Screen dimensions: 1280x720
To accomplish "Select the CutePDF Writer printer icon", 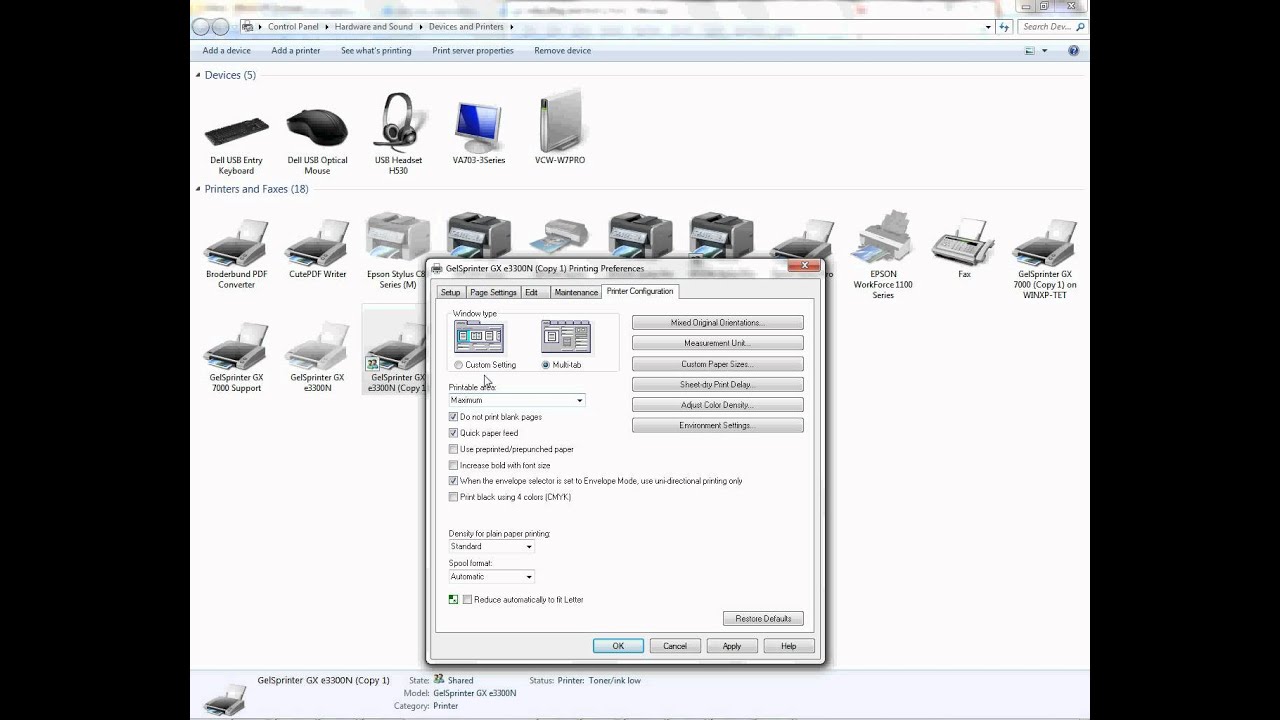I will pyautogui.click(x=316, y=240).
